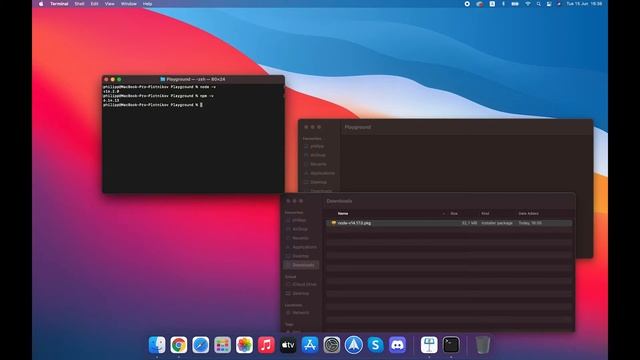Open Keynote from the Dock
The height and width of the screenshot is (360, 640).
pyautogui.click(x=429, y=345)
